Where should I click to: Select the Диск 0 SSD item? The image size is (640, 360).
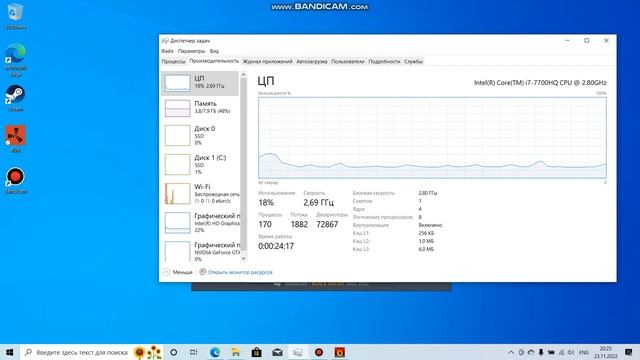click(200, 136)
